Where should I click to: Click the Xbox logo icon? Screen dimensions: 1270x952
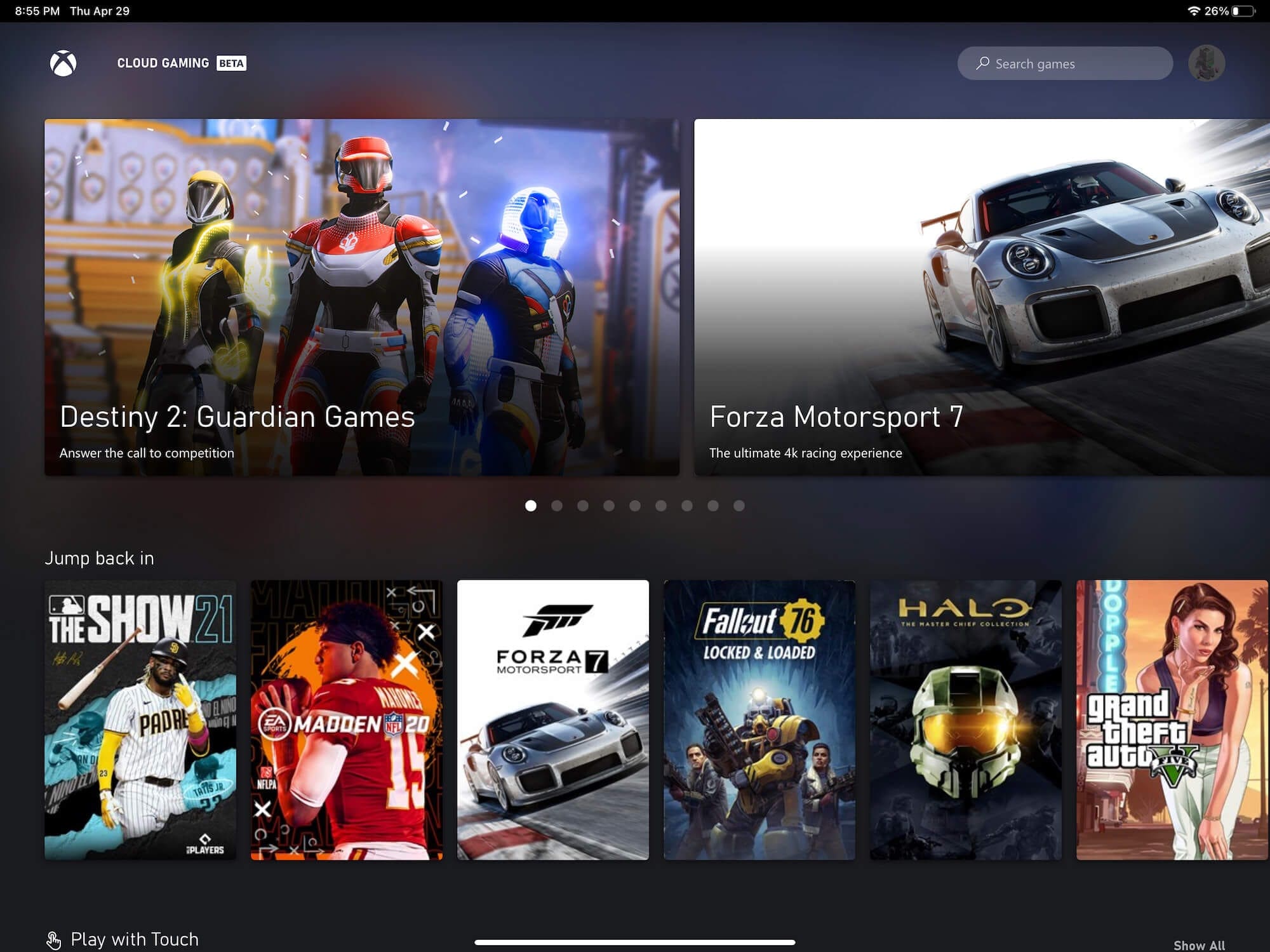pyautogui.click(x=62, y=62)
